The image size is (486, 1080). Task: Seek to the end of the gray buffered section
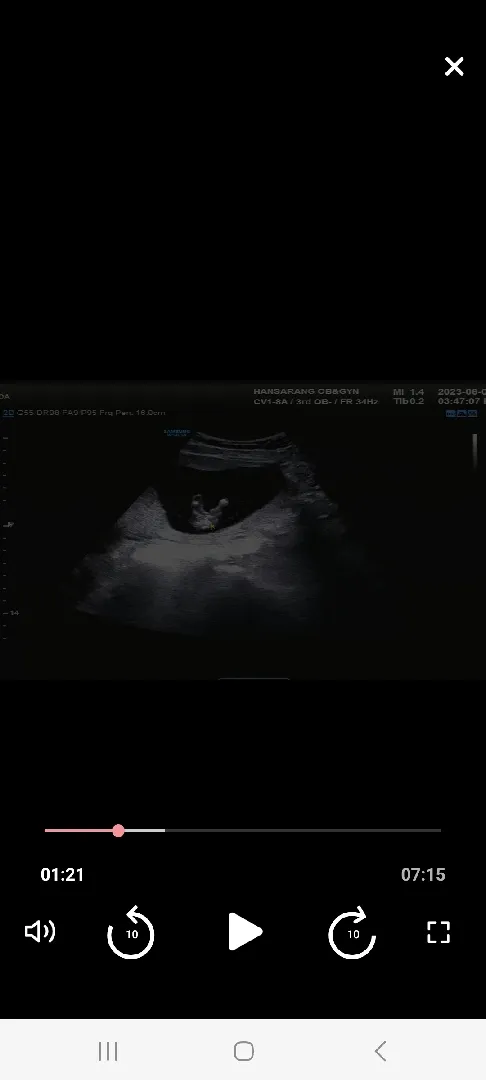(162, 831)
